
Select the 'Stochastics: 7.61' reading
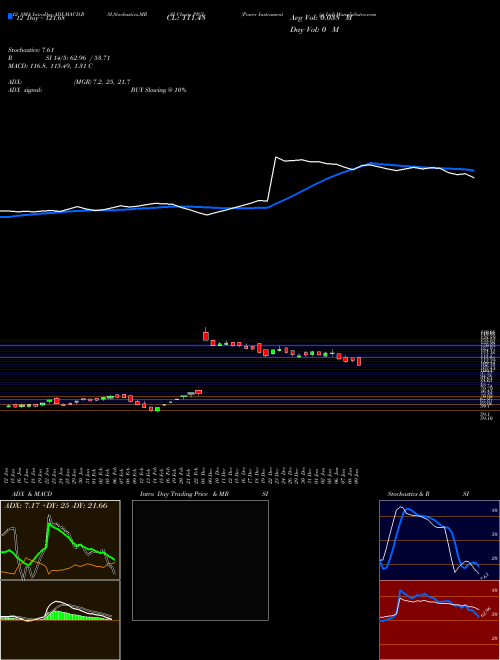[x=32, y=50]
